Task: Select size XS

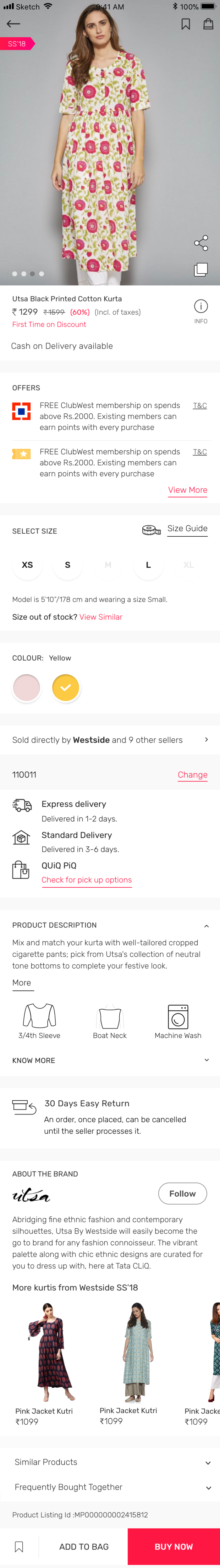Action: 27,565
